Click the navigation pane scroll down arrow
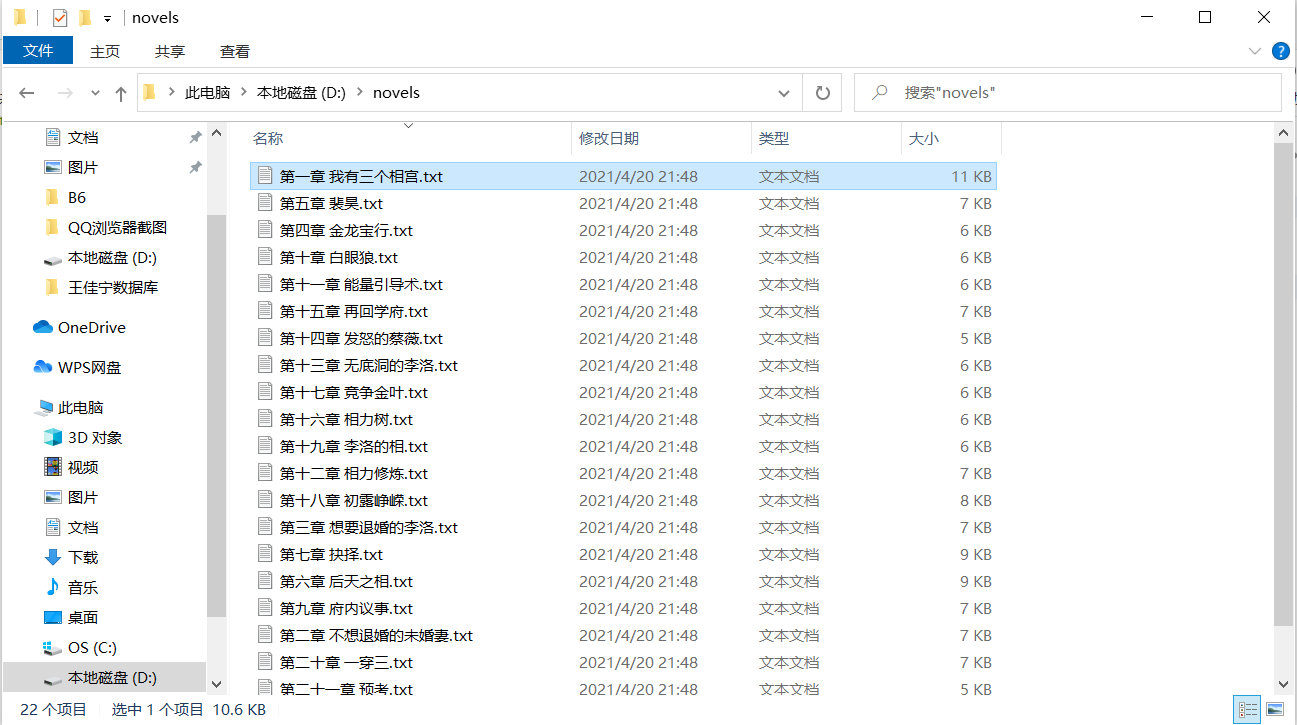 (x=216, y=684)
